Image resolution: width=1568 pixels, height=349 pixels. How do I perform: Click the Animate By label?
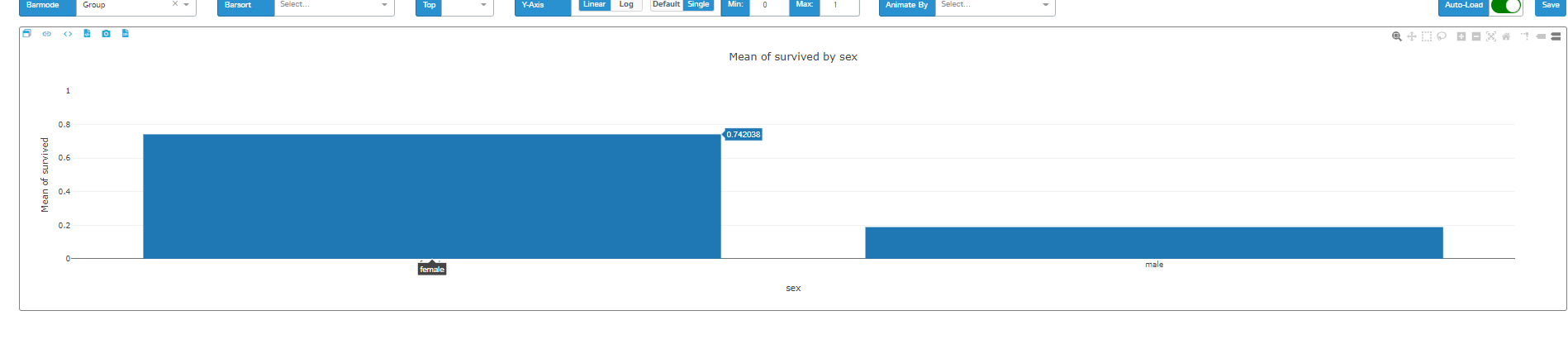(906, 6)
